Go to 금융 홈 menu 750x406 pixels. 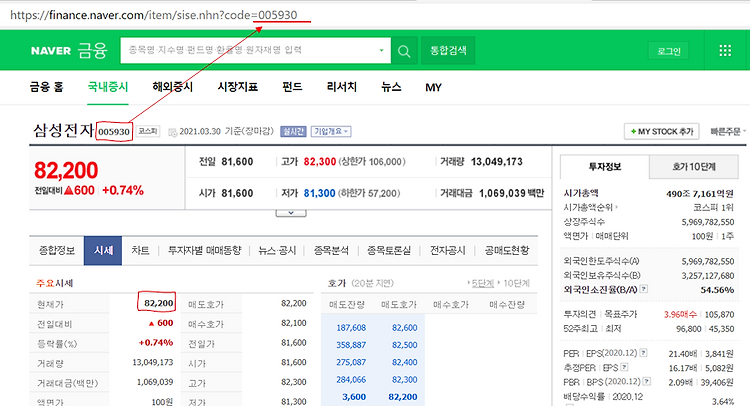tap(46, 87)
